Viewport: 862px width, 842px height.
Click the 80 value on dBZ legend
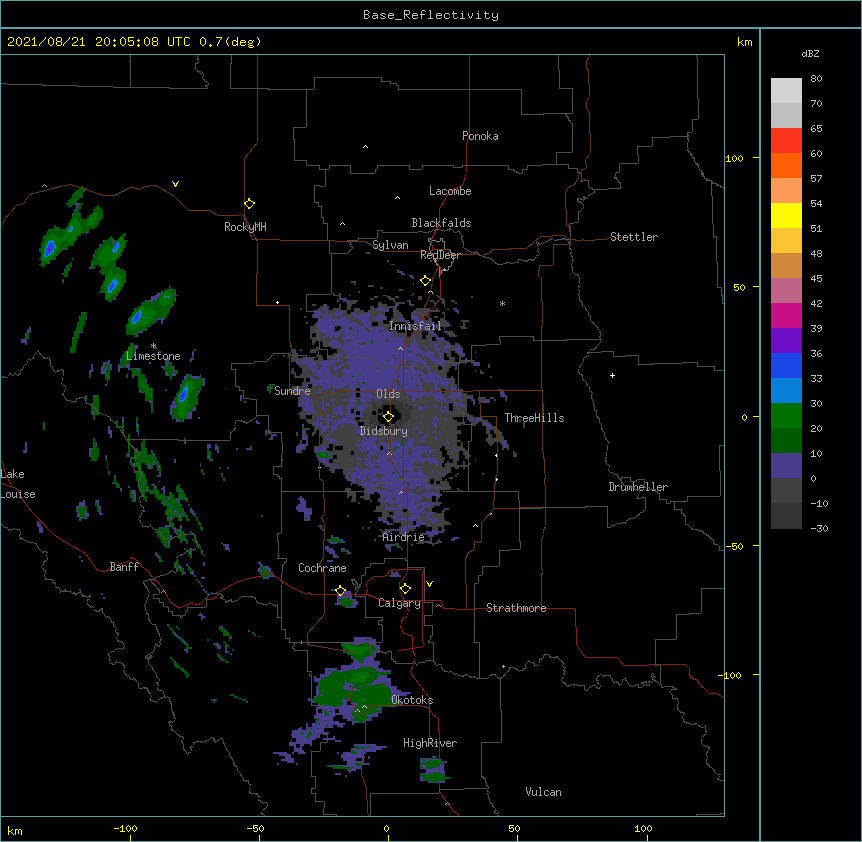816,79
